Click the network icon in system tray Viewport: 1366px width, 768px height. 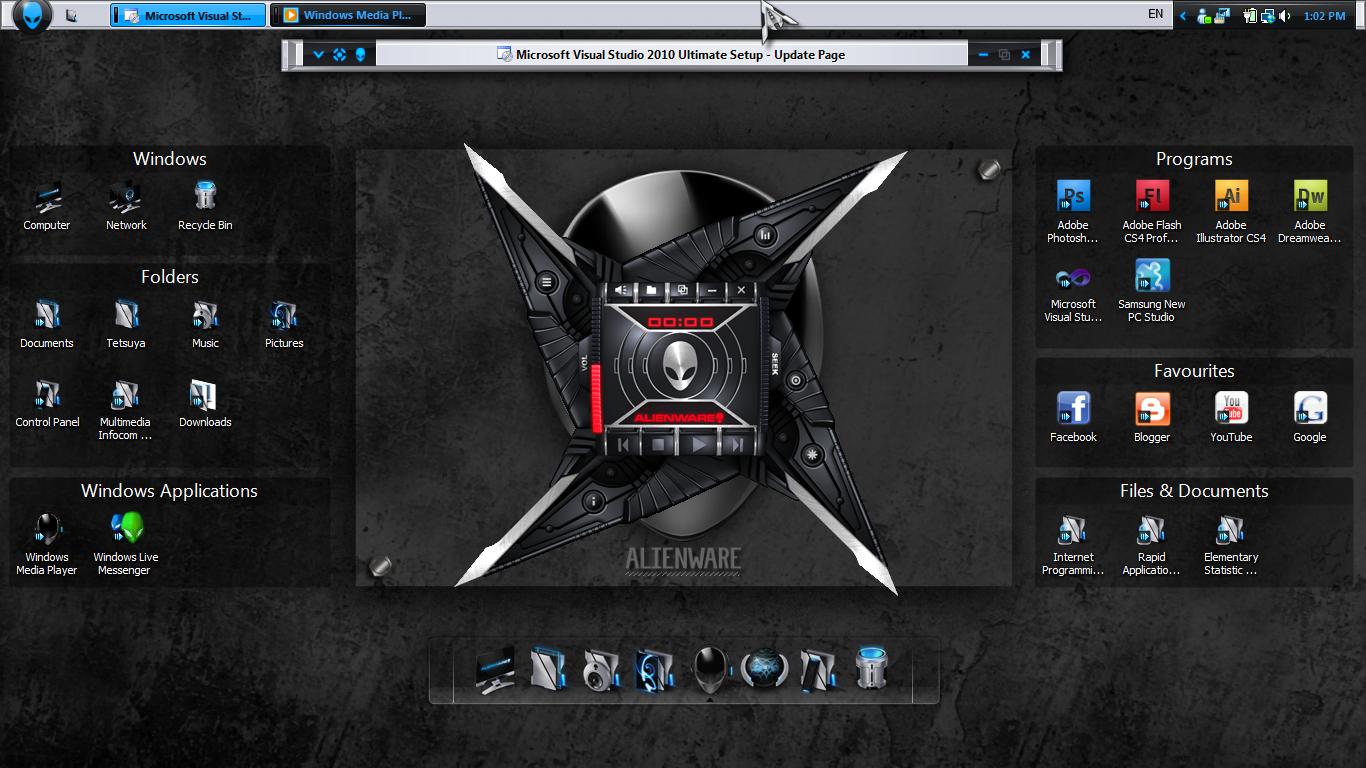[1268, 15]
